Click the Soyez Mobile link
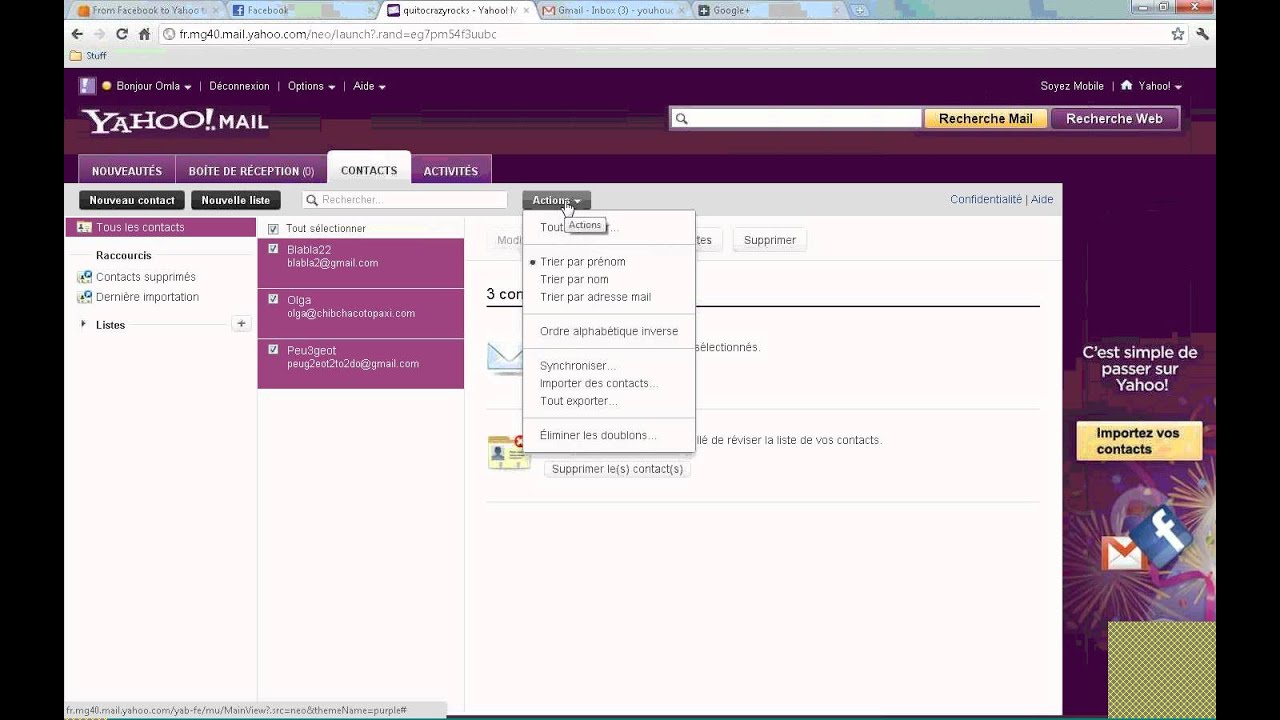The image size is (1280, 720). tap(1072, 86)
